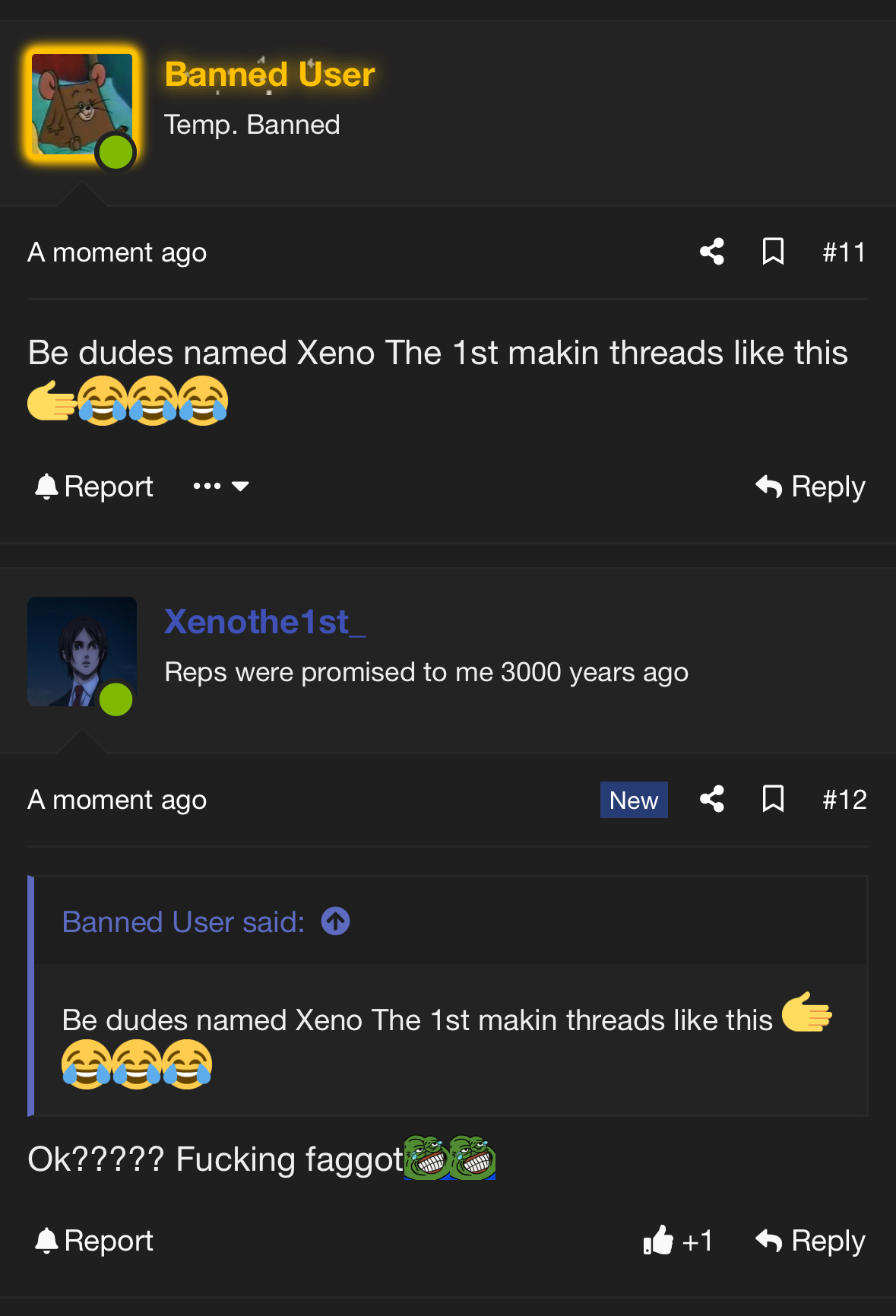Report Xenothe1st_'s post #12
Viewport: 896px width, 1316px height.
click(94, 1241)
